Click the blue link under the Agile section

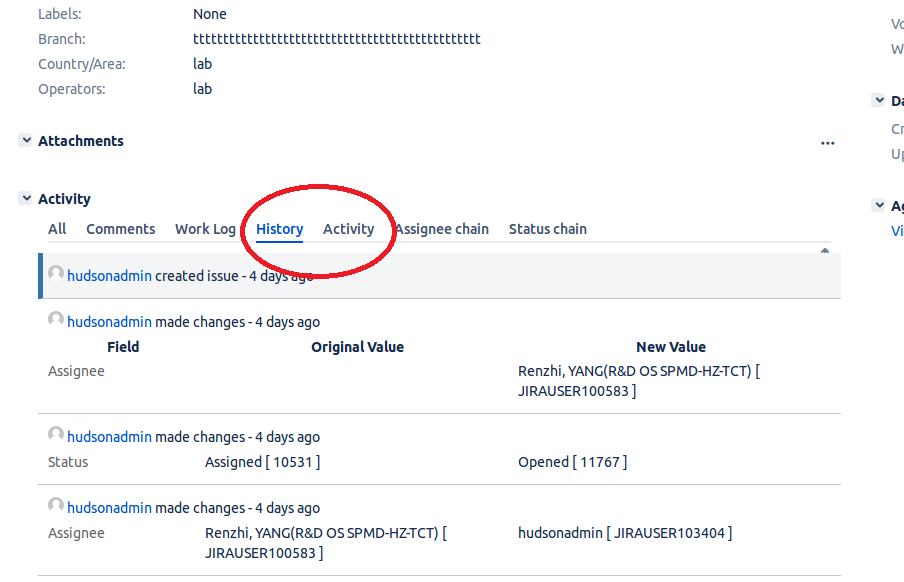point(897,230)
